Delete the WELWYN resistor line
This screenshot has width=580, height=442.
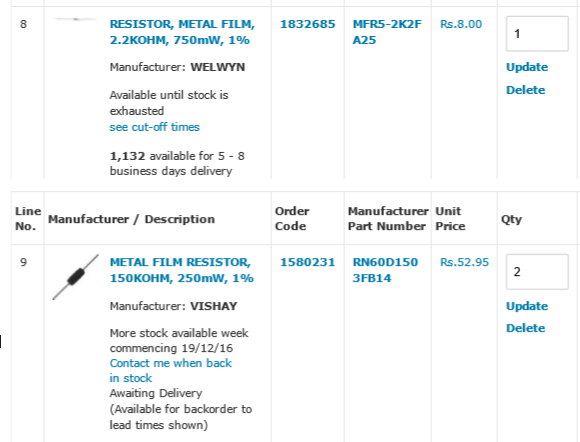tap(525, 90)
